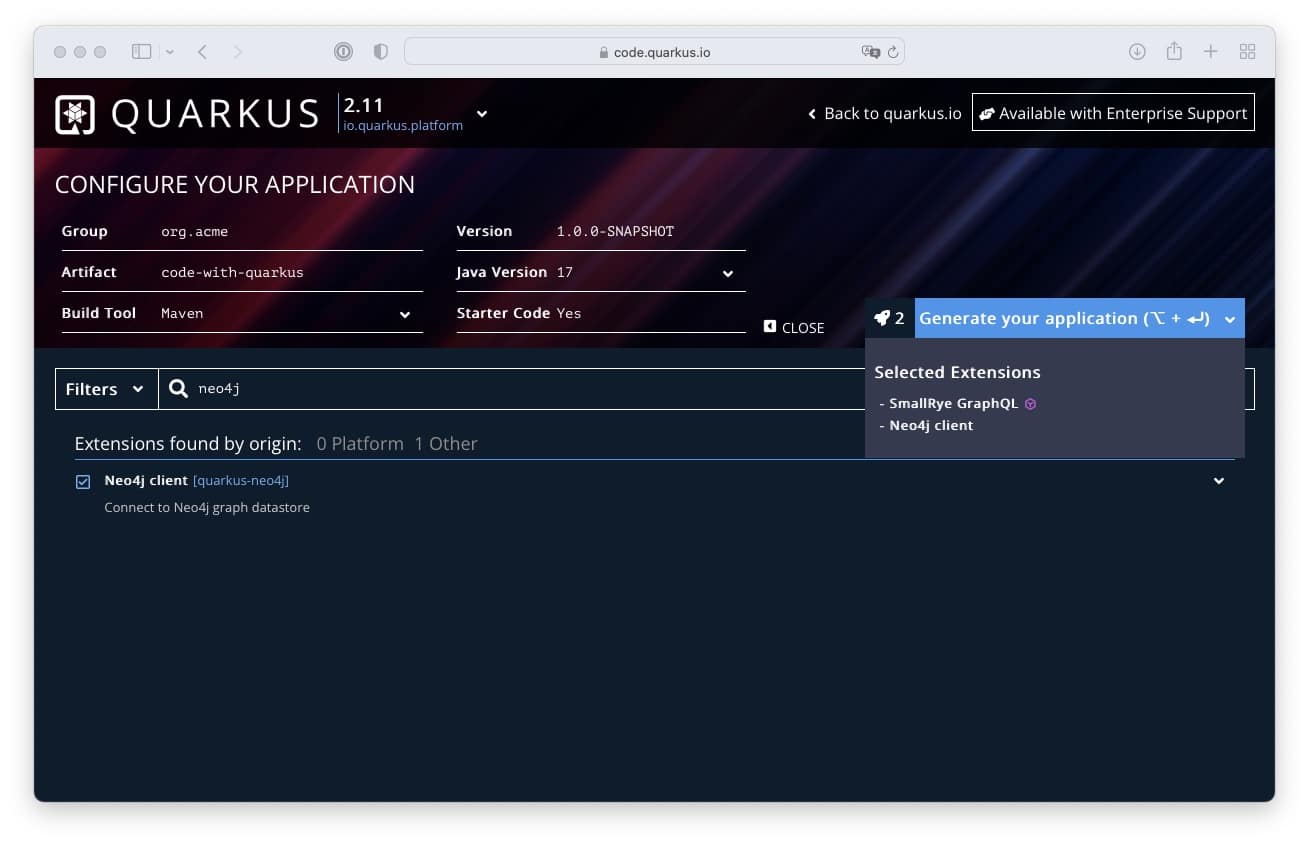Reload page with refresh icon
Image resolution: width=1309 pixels, height=844 pixels.
click(893, 51)
